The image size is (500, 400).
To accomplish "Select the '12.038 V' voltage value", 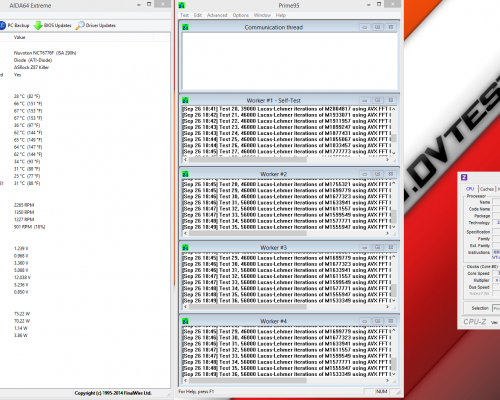I will (x=22, y=277).
